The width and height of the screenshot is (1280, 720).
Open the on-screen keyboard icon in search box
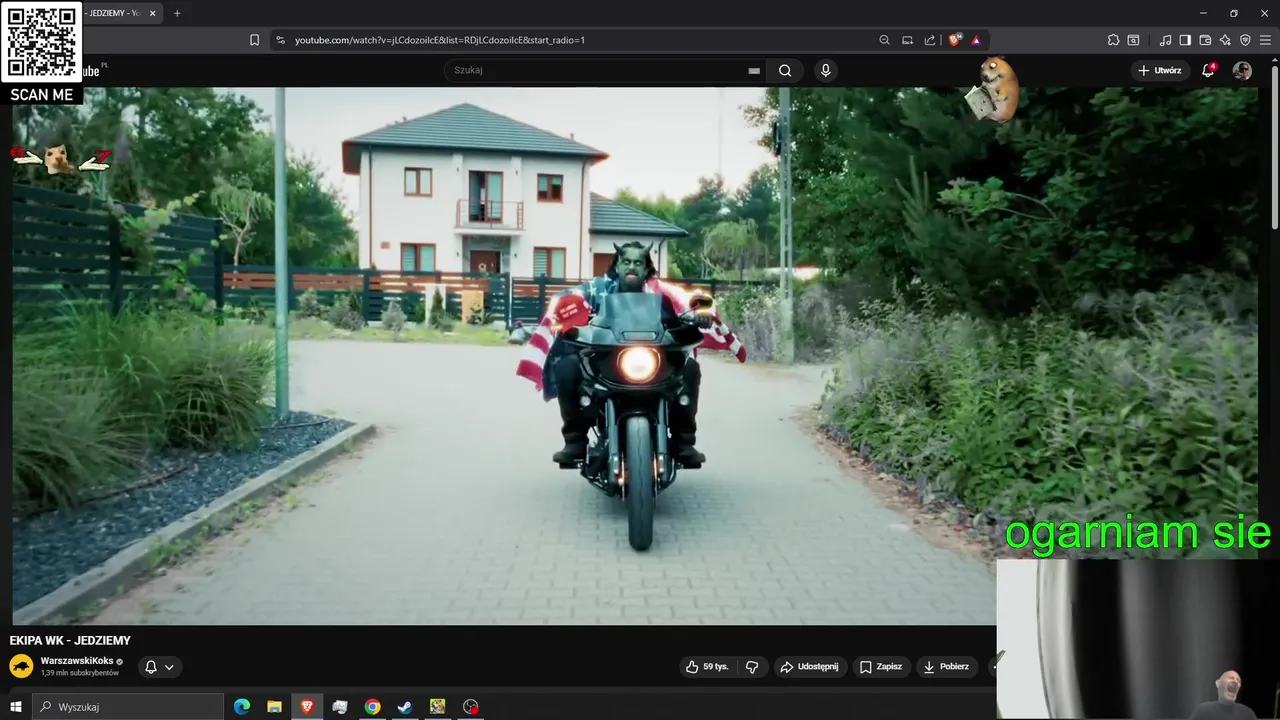point(754,71)
